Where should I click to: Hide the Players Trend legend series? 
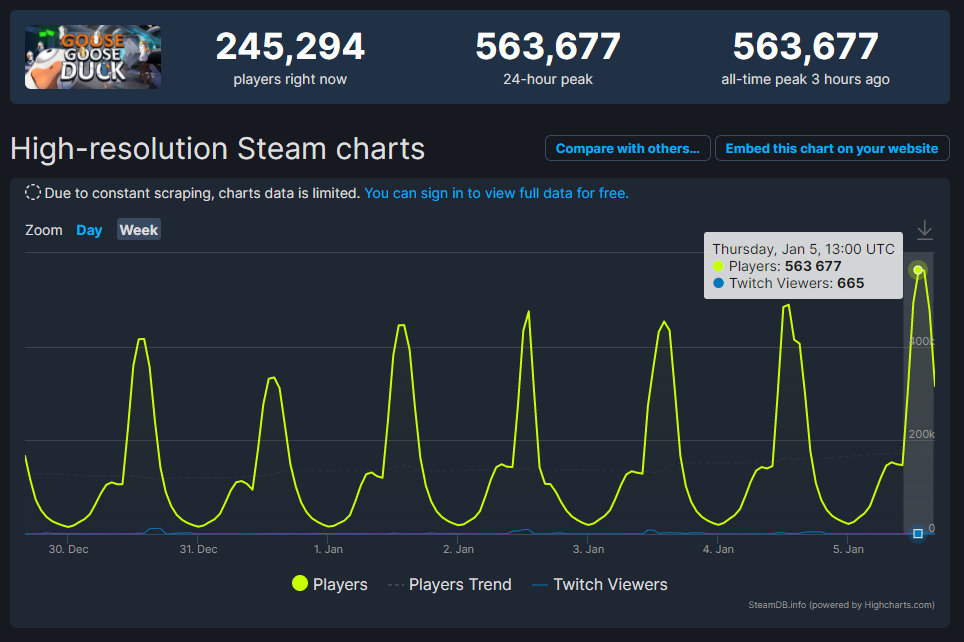449,584
